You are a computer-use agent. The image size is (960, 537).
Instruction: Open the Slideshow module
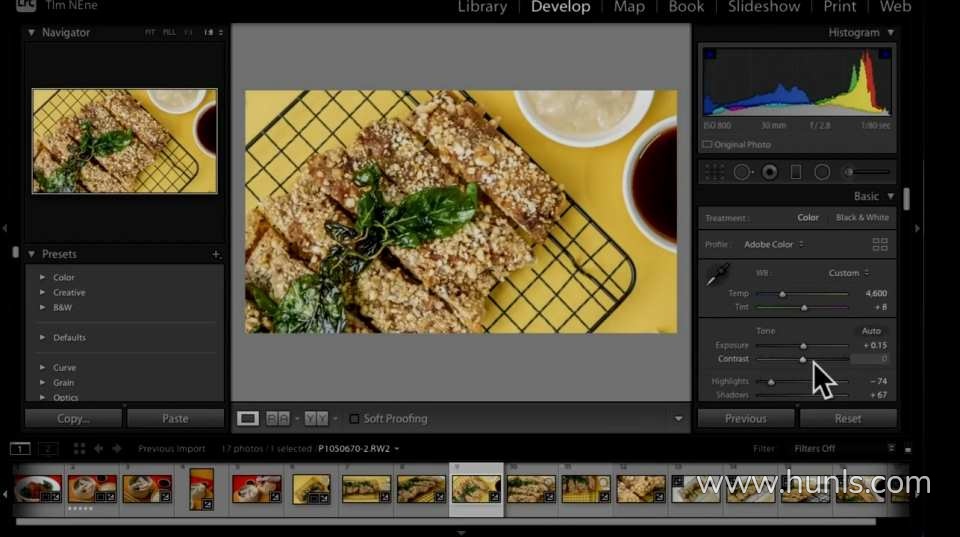point(762,7)
